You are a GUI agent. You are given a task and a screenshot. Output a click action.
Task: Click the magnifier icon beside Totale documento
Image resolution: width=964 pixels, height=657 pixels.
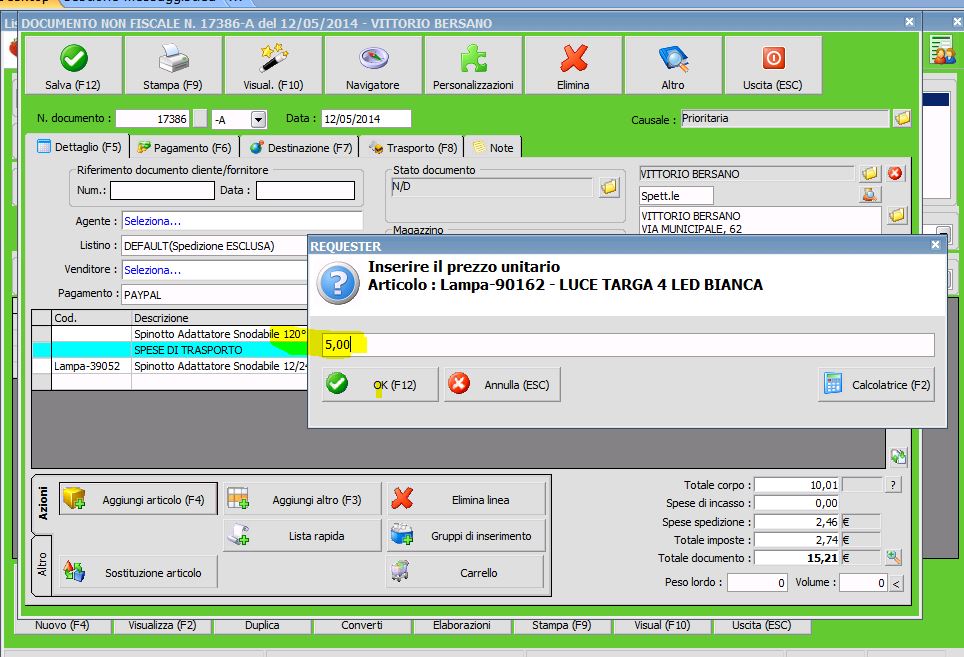coord(893,557)
